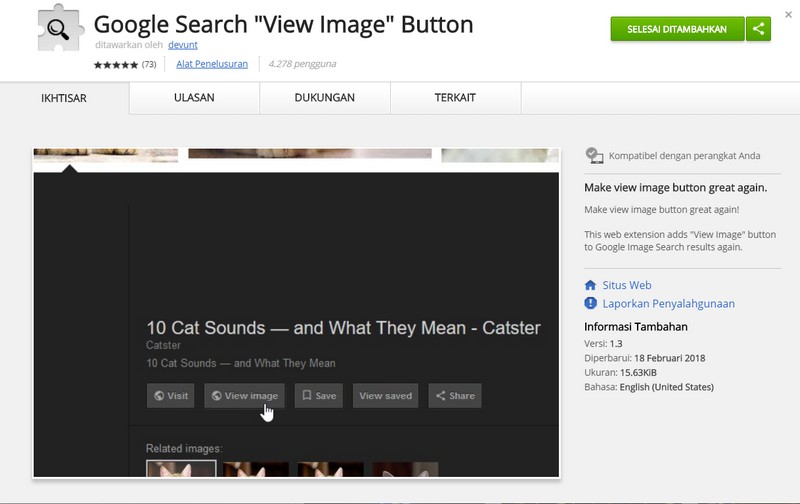Screen dimensions: 800x504
Task: Click the Situs Web home icon
Action: pyautogui.click(x=590, y=285)
